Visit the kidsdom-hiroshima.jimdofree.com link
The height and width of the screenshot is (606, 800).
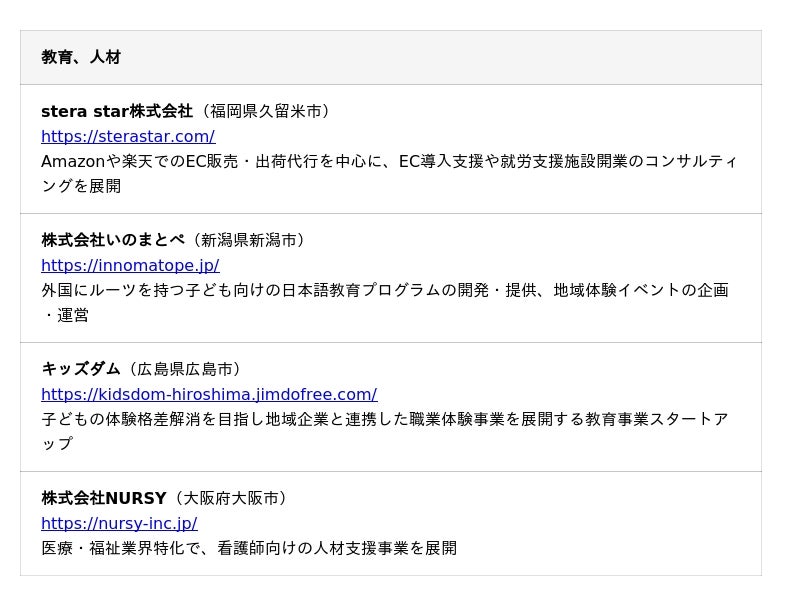tap(209, 394)
